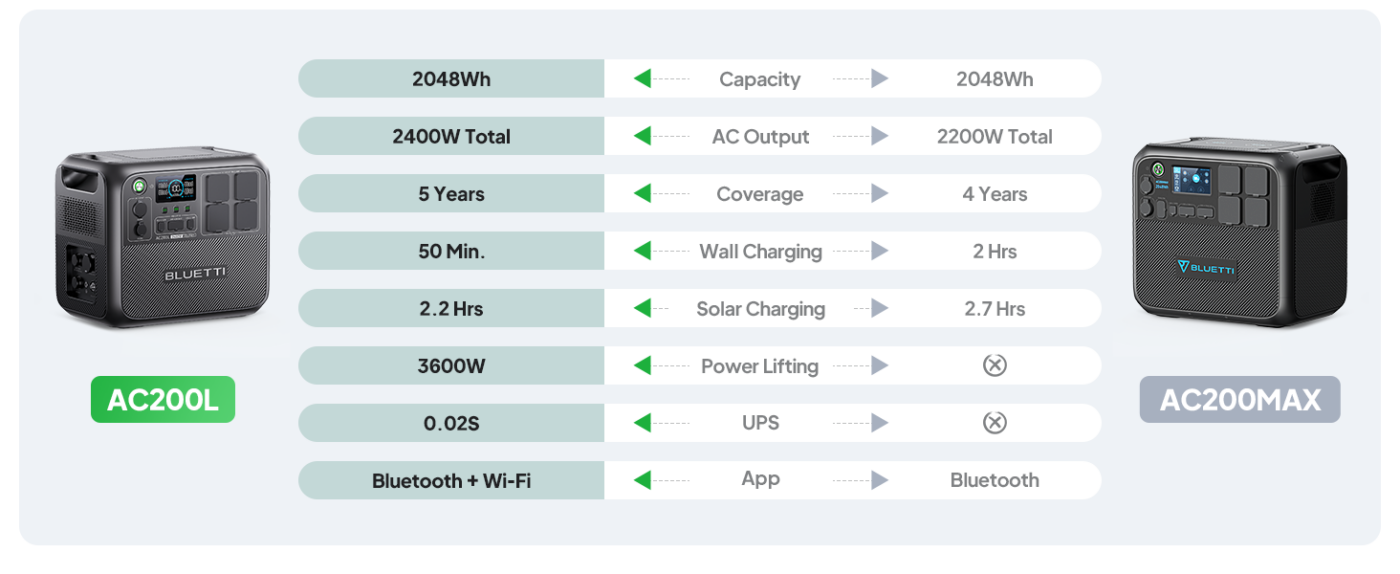Click the gray arrow in the Coverage row
The image size is (1400, 574).
tap(879, 194)
